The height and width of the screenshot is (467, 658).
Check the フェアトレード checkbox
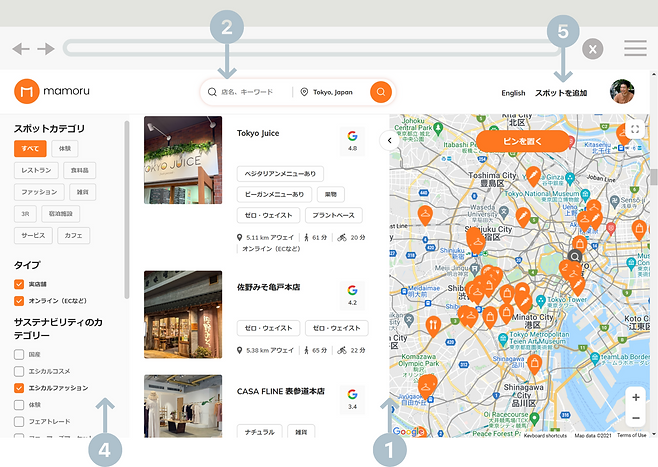point(19,421)
